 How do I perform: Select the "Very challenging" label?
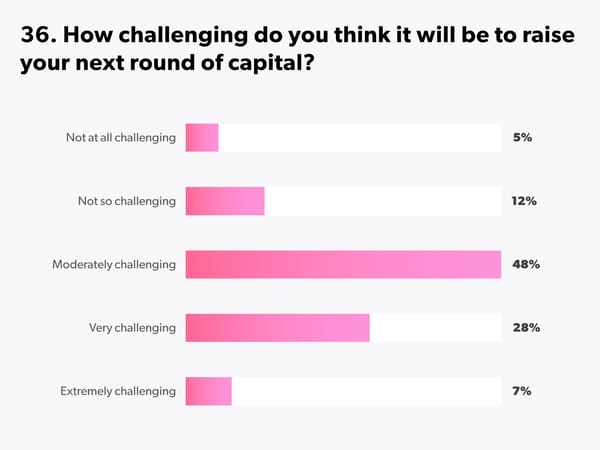(134, 328)
